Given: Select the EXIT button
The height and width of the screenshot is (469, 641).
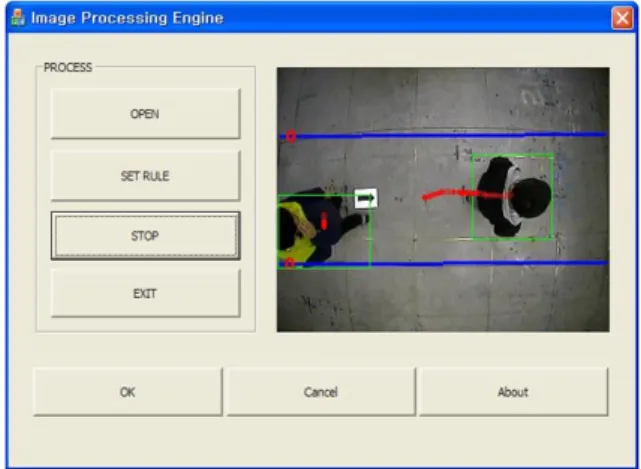Looking at the screenshot, I should (x=145, y=293).
